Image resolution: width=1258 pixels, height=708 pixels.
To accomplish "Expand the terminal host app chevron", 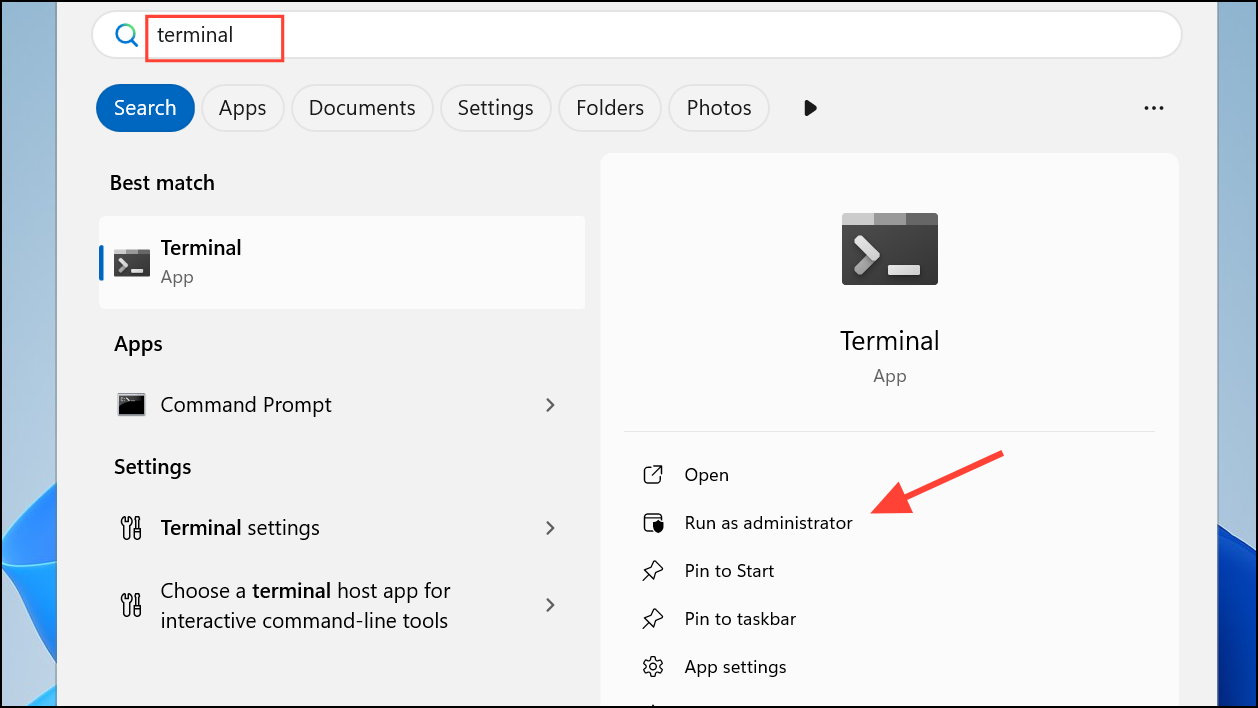I will (550, 605).
